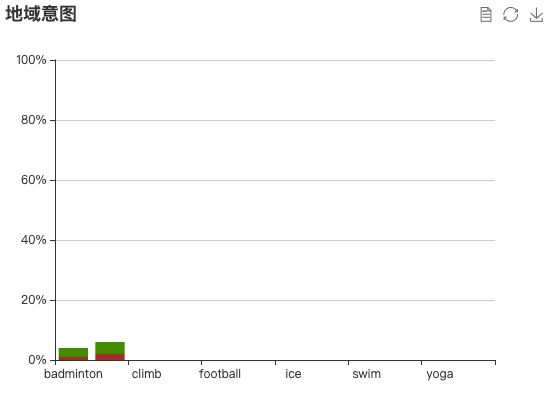Download chart as image icon
The width and height of the screenshot is (550, 420).
[x=536, y=15]
